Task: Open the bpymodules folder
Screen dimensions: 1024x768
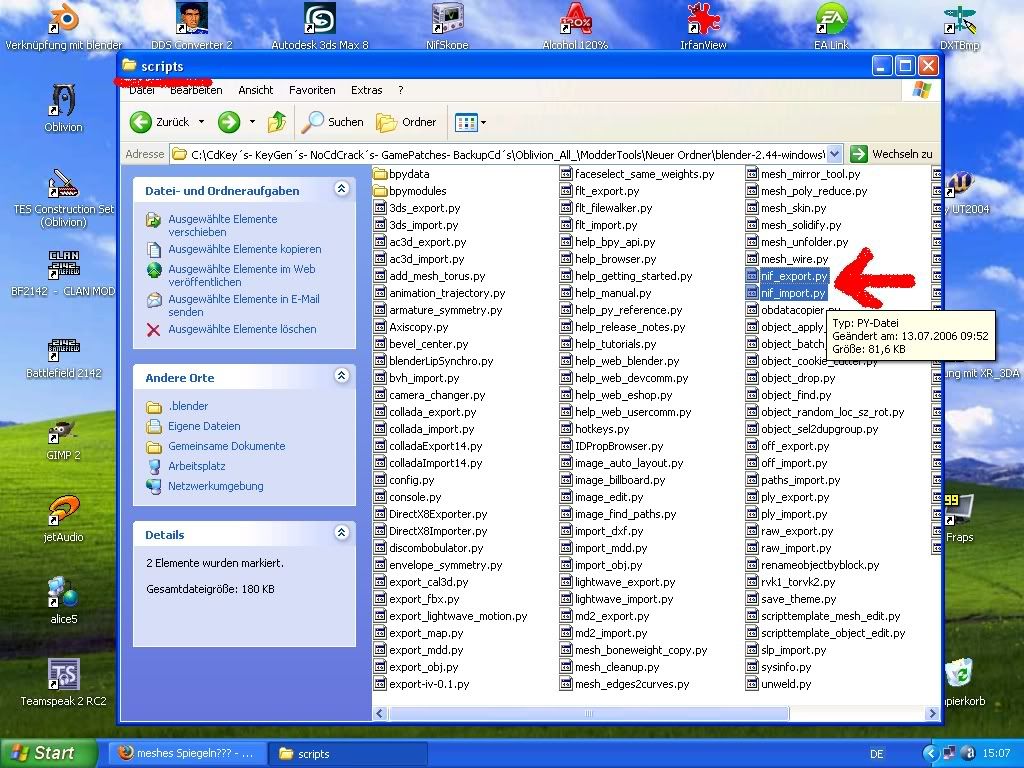Action: point(417,191)
